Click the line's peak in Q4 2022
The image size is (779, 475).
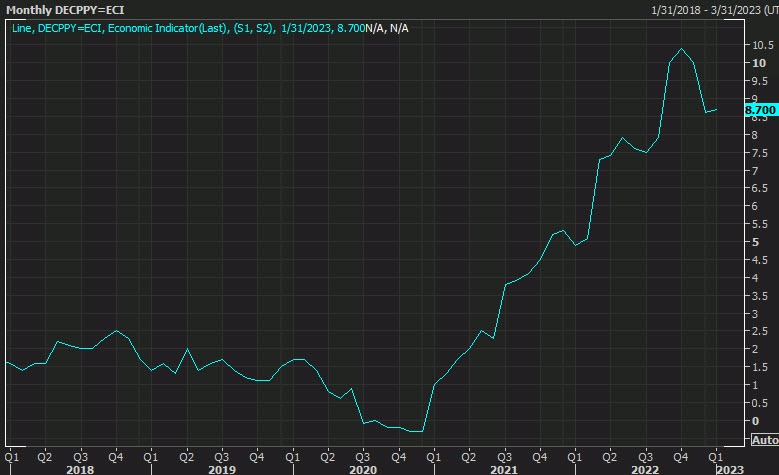(681, 49)
